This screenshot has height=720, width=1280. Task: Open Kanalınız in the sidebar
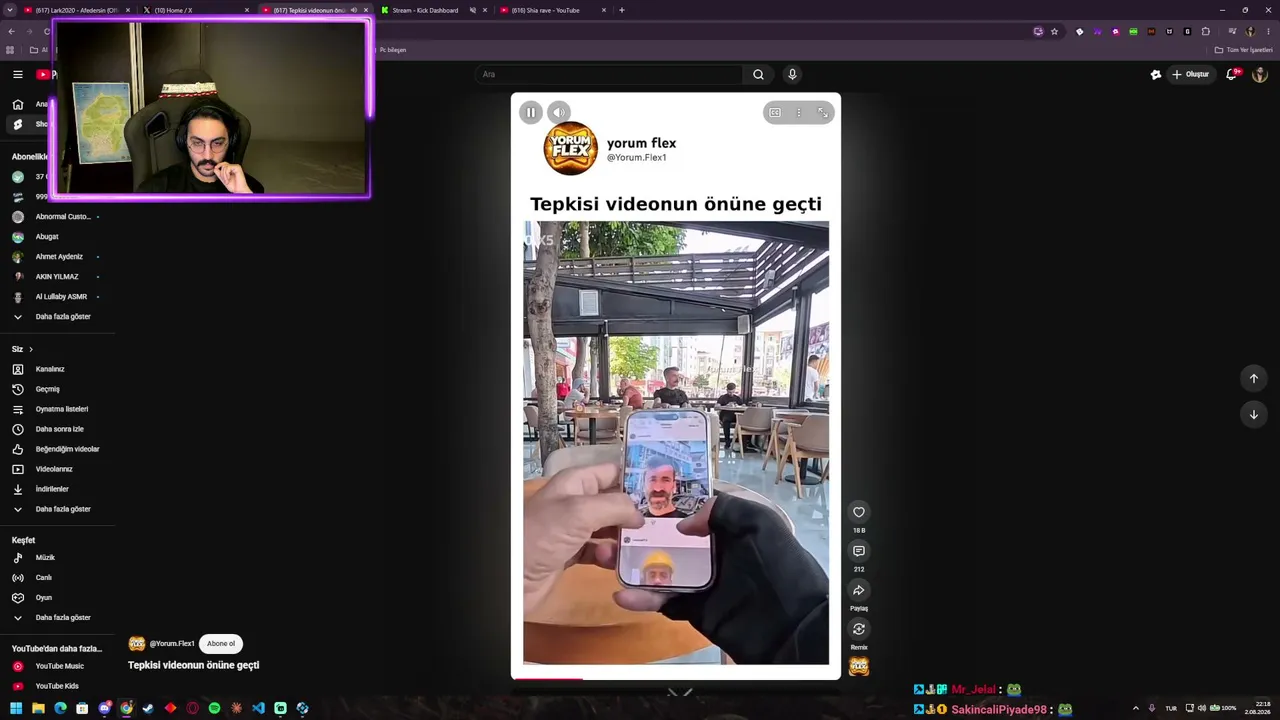50,369
